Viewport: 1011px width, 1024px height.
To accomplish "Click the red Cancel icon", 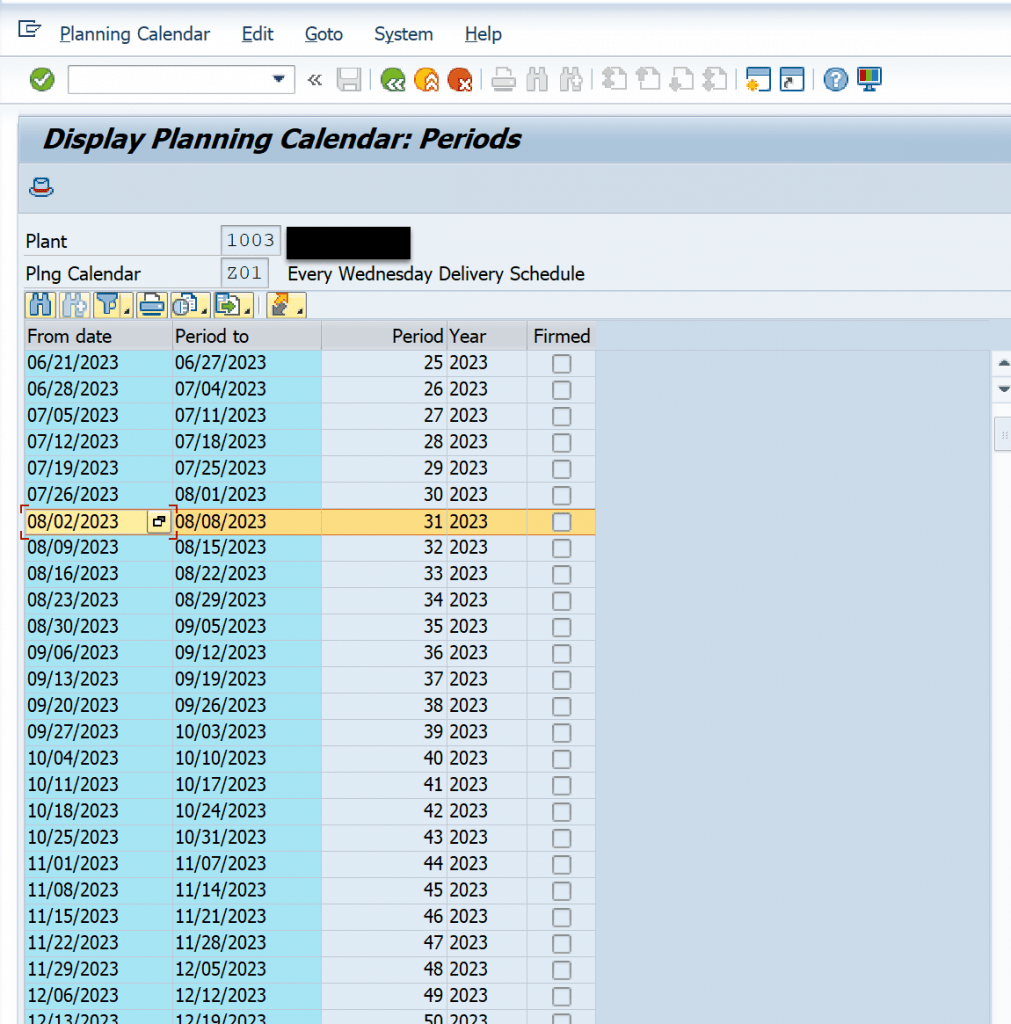I will click(x=460, y=80).
